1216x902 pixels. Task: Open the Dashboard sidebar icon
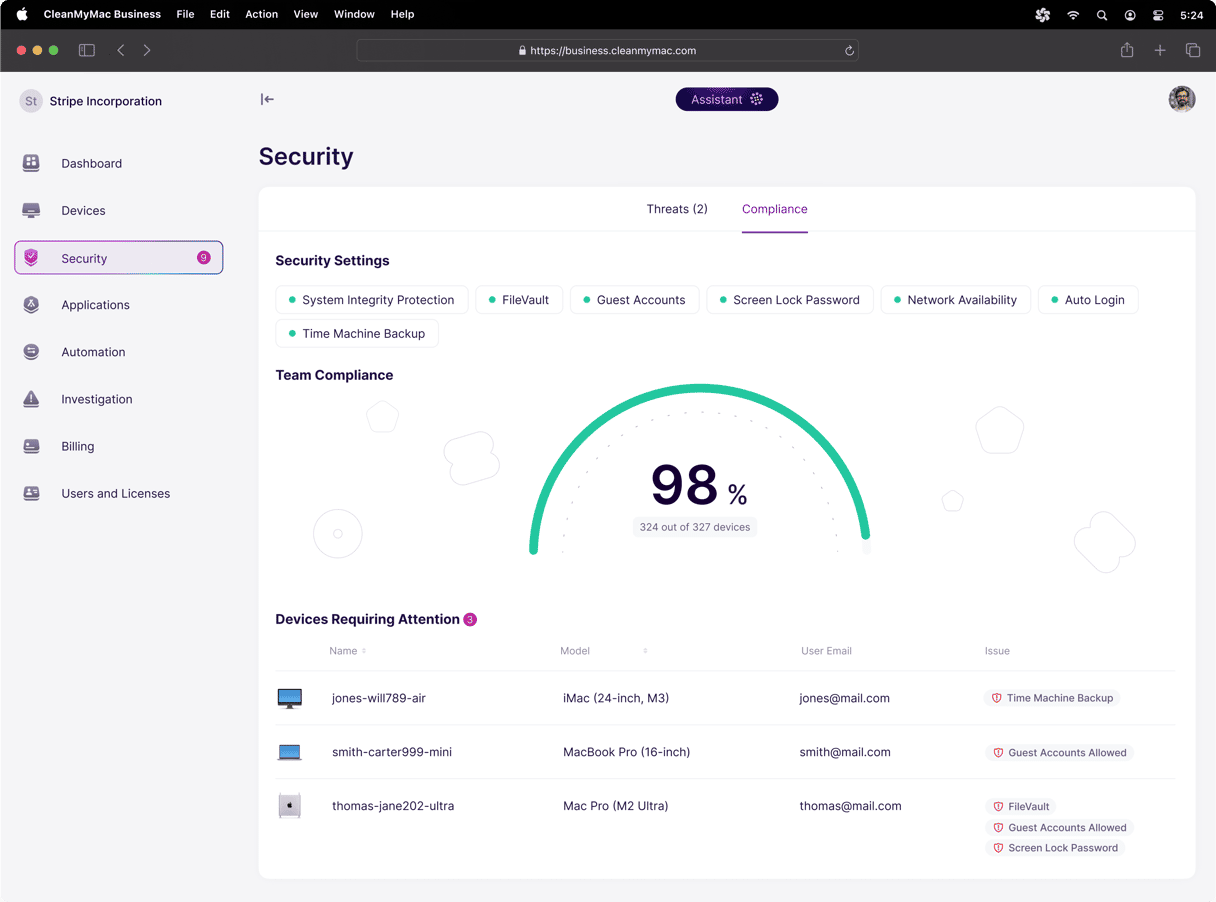31,163
